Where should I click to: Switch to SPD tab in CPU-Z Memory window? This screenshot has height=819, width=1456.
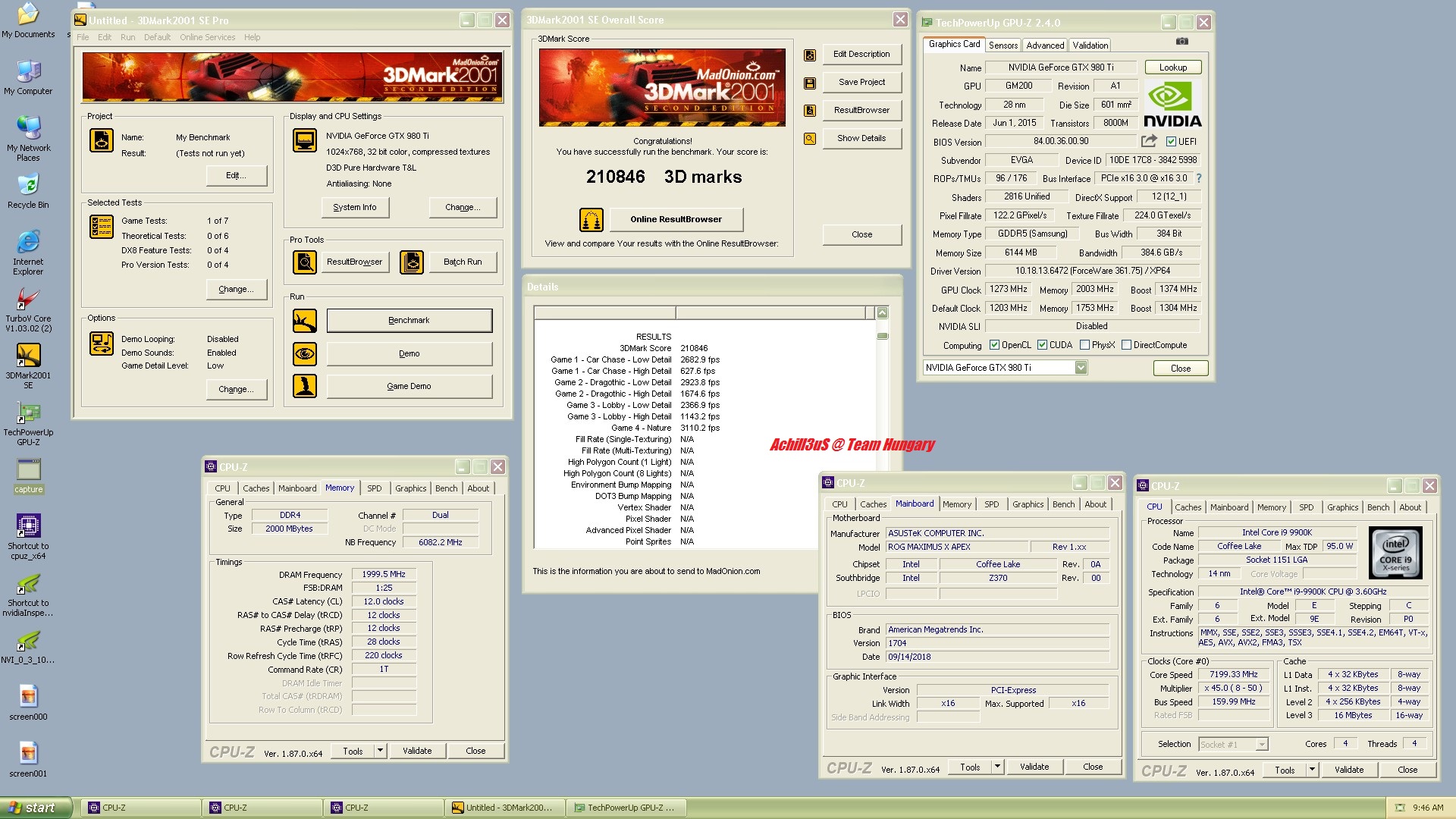[x=375, y=488]
